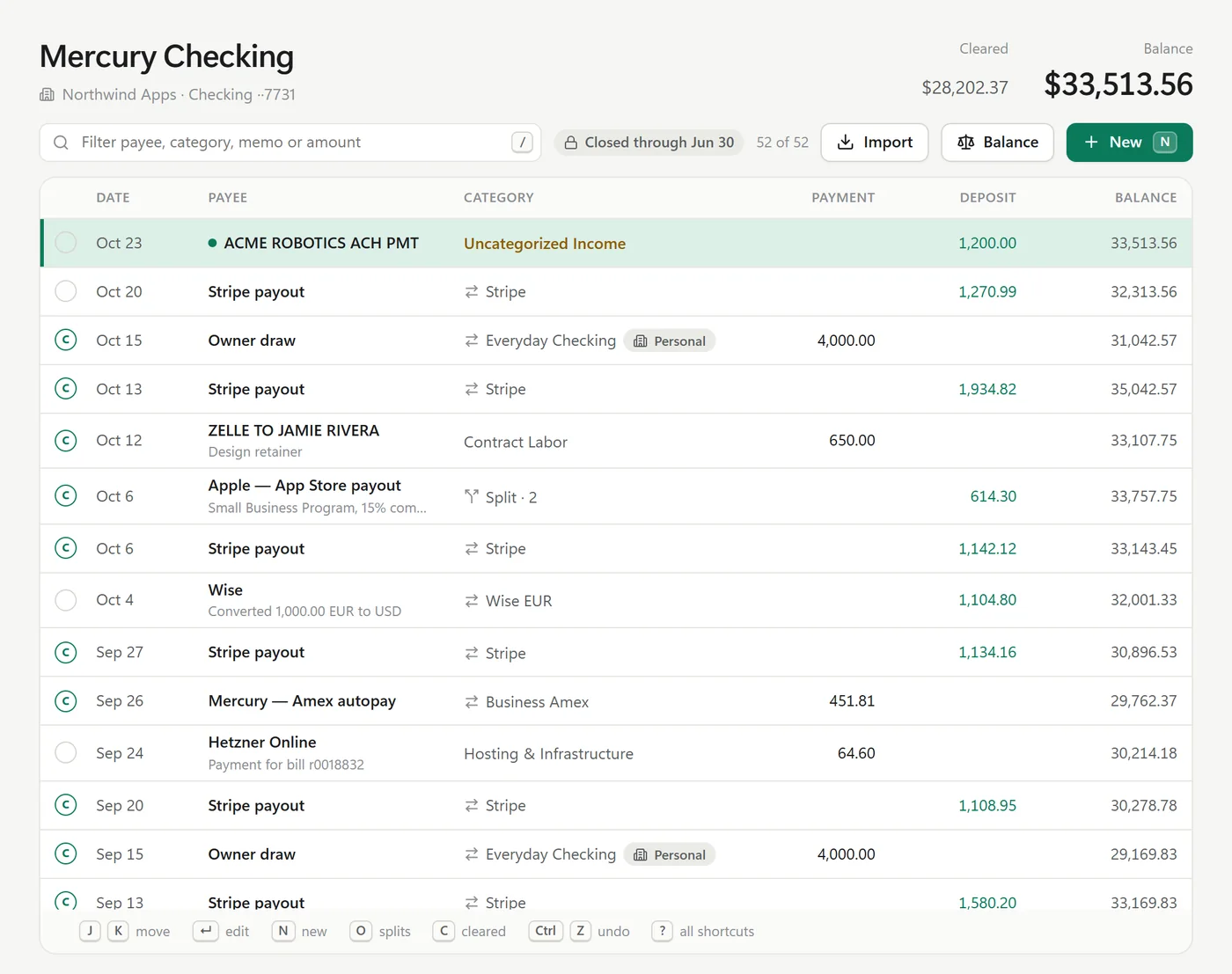Sort by the DEPOSIT column header
The image size is (1232, 974).
tap(987, 198)
